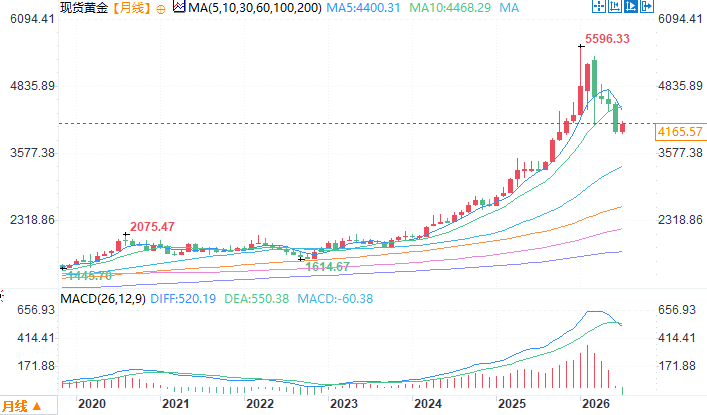Click the MA indicator line-chart icon

click(179, 7)
